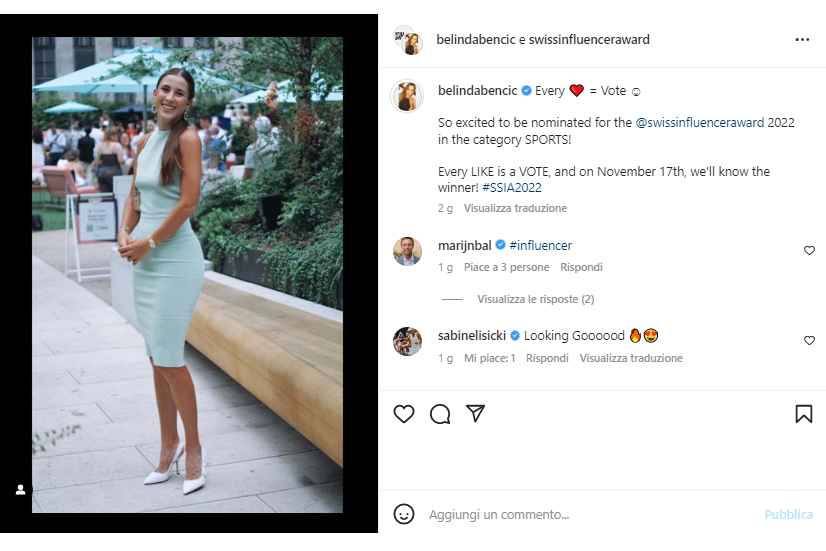Image resolution: width=826 pixels, height=551 pixels.
Task: Open comments via the speech bubble icon
Action: coord(440,414)
